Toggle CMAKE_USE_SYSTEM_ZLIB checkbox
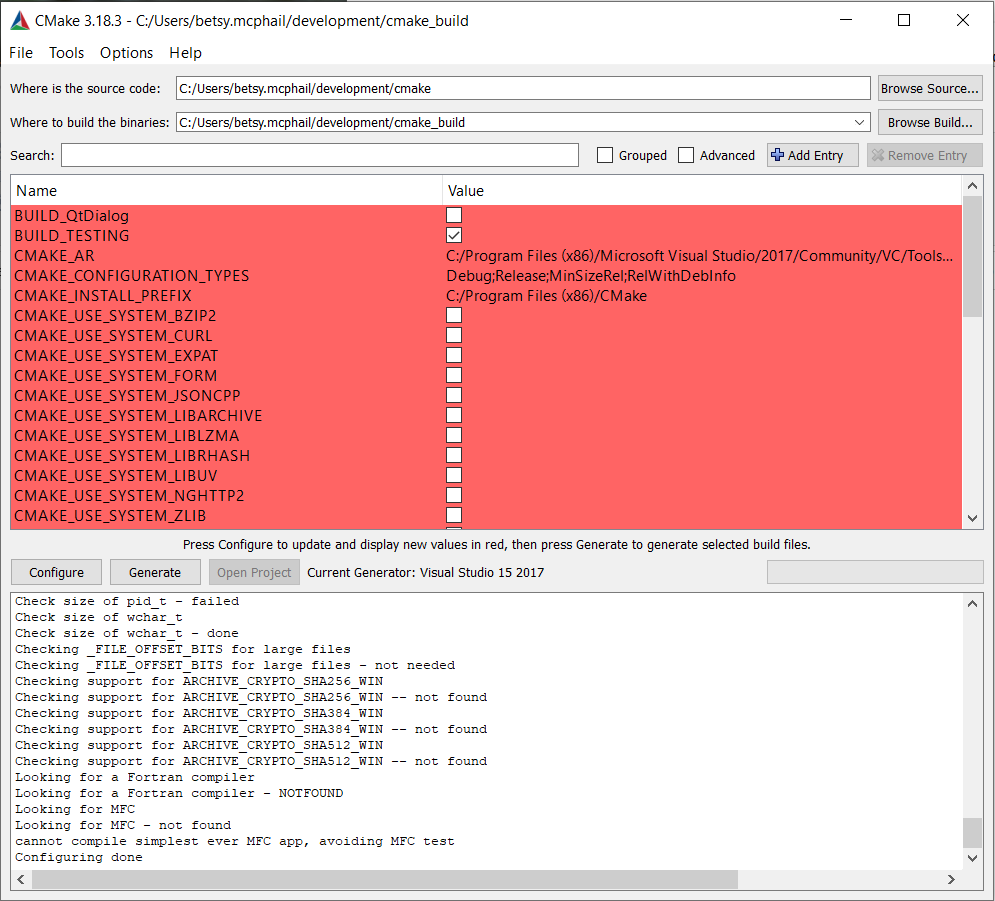The height and width of the screenshot is (901, 995). click(454, 515)
